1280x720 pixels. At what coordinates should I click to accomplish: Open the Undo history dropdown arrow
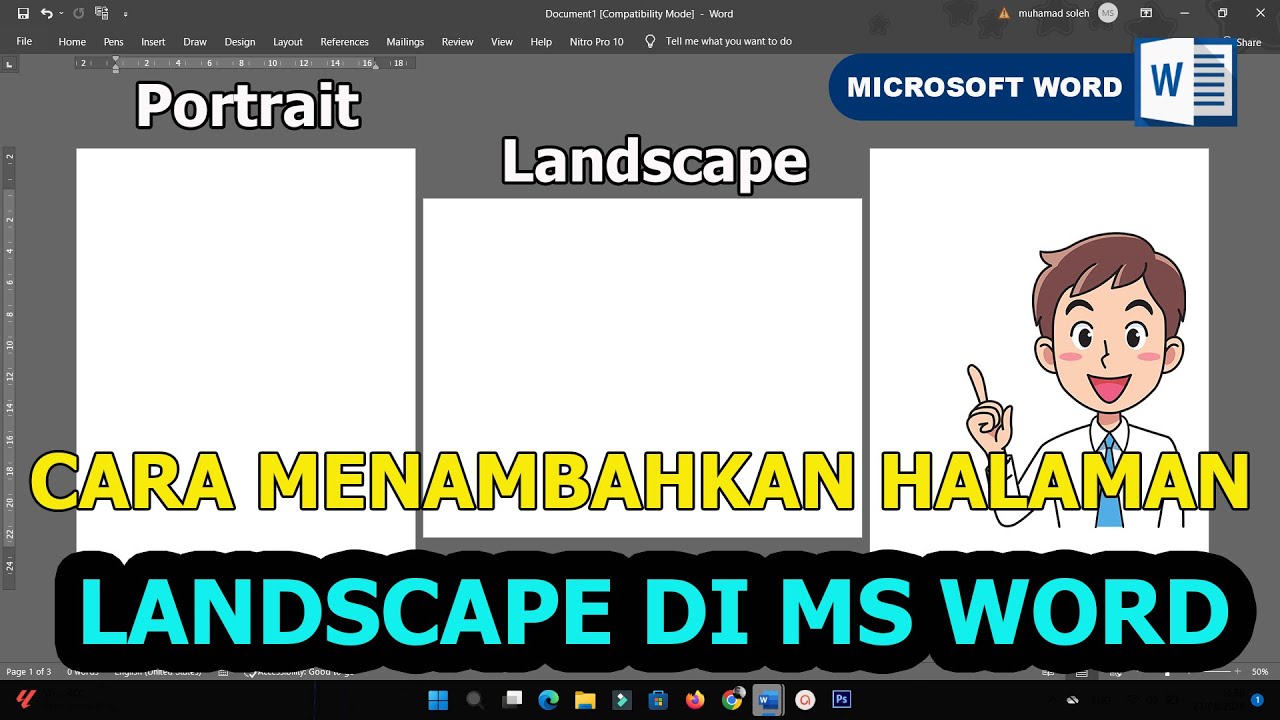pyautogui.click(x=61, y=14)
